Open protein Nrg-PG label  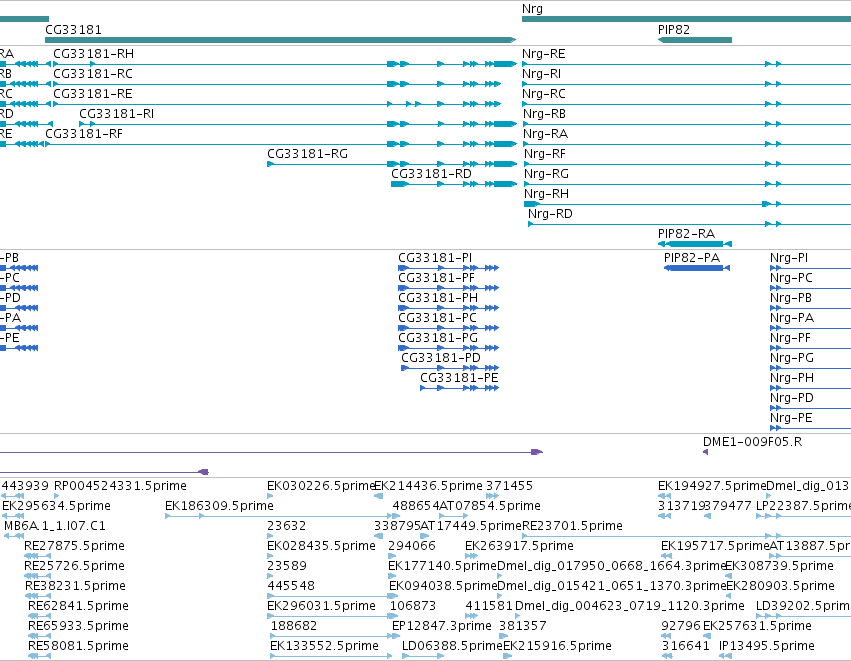(x=792, y=358)
